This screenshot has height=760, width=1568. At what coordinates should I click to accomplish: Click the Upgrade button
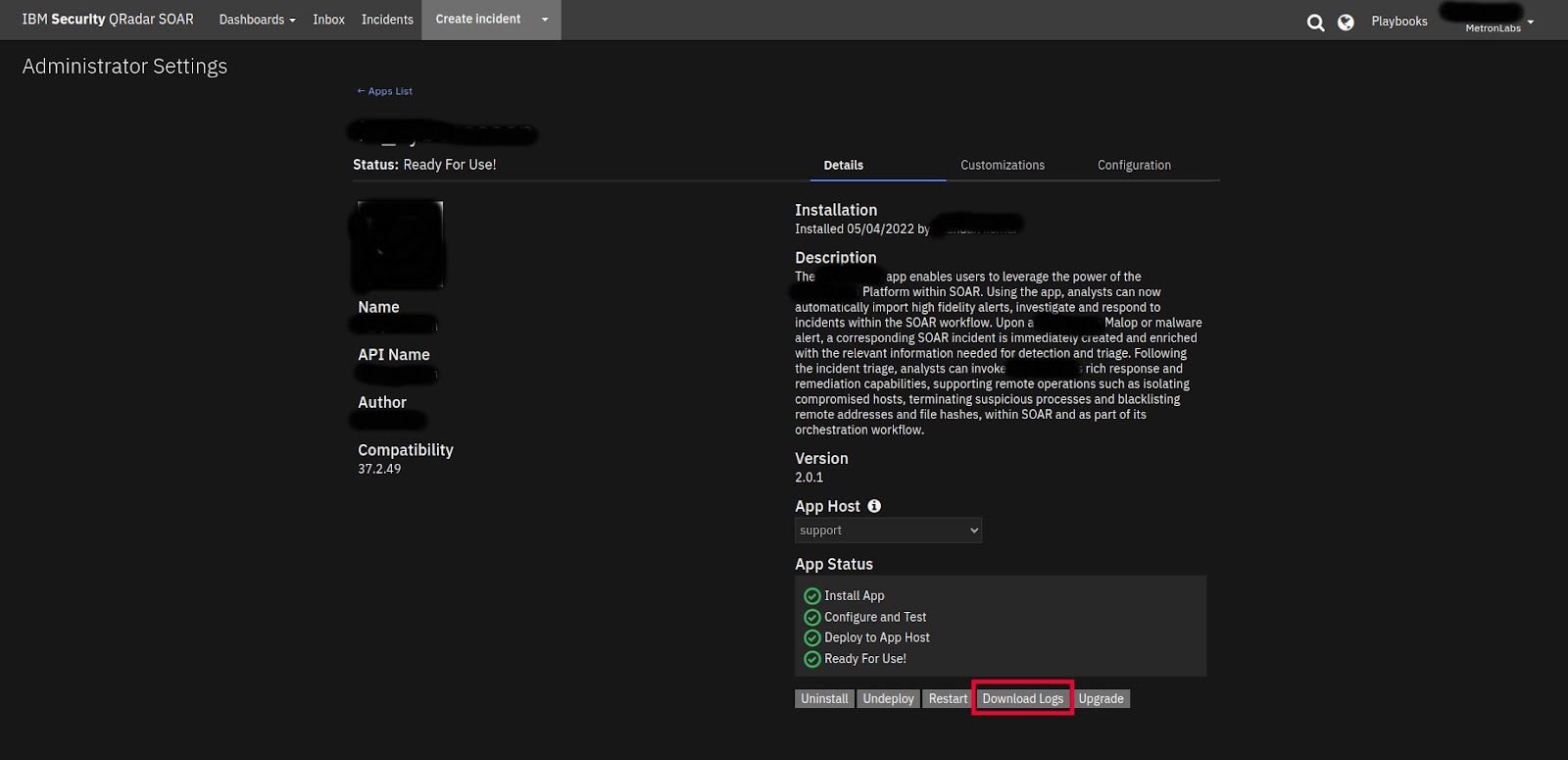coord(1101,699)
